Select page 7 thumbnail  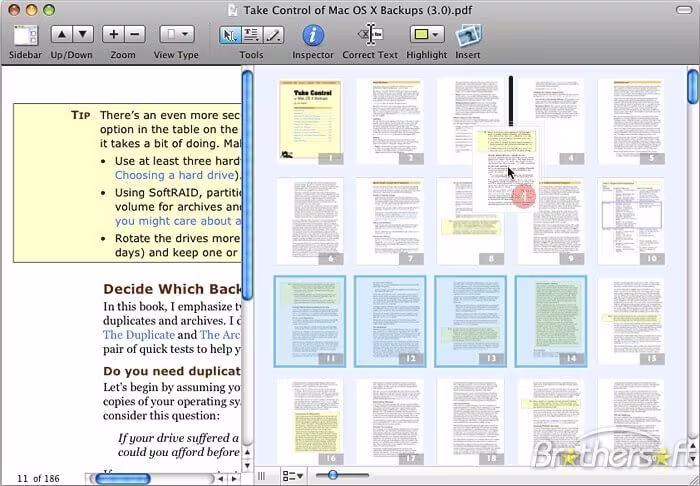pyautogui.click(x=390, y=221)
